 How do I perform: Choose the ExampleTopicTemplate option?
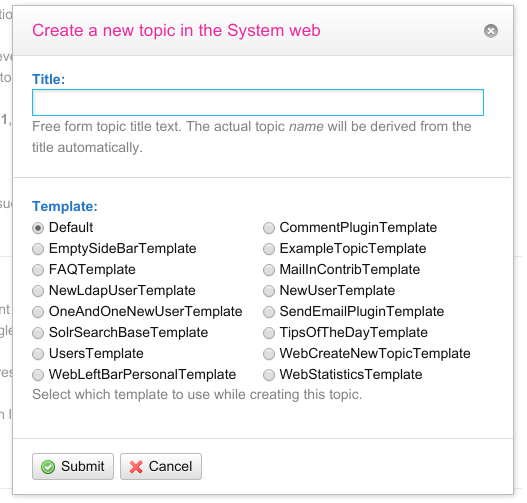click(269, 249)
